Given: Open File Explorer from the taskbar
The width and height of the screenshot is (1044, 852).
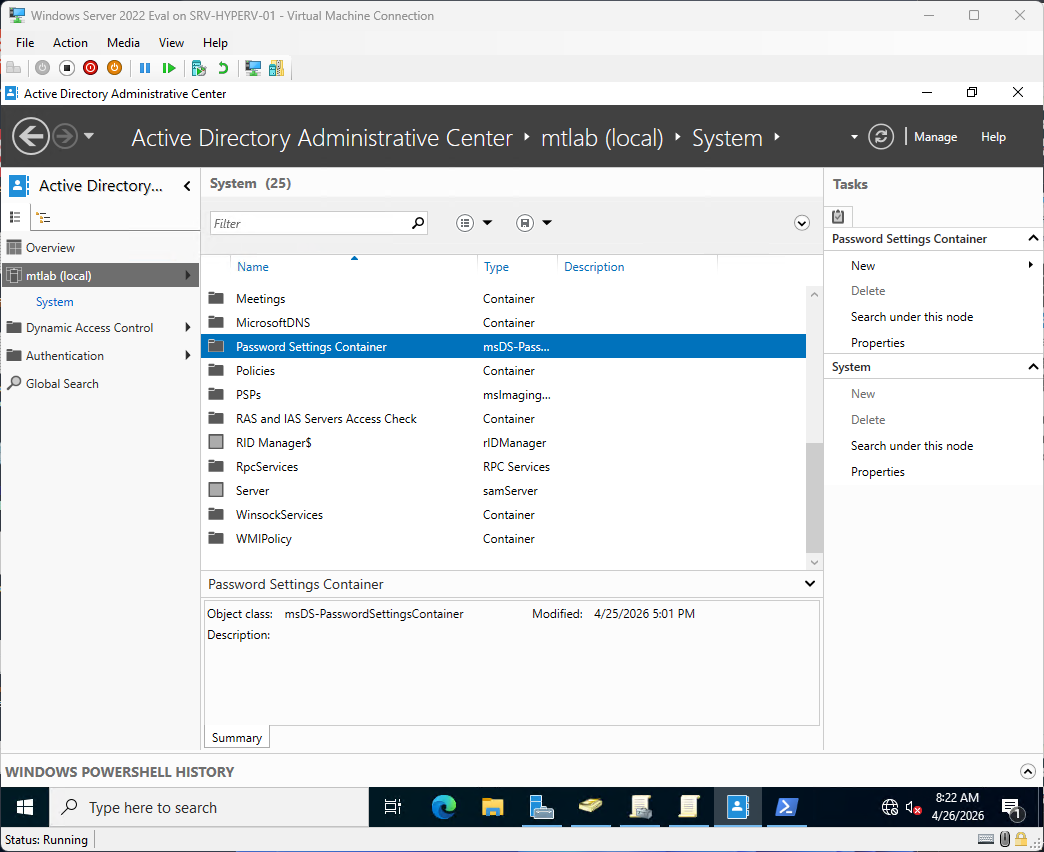Looking at the screenshot, I should [493, 807].
